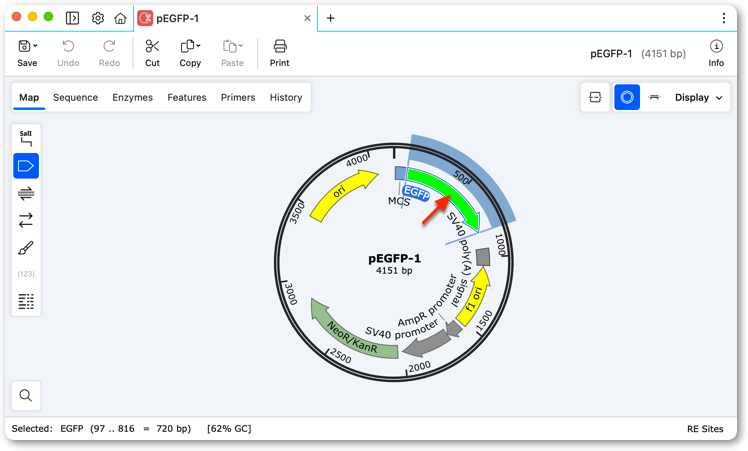Click the 62% GC status text
Screen dimensions: 748x451
point(229,429)
